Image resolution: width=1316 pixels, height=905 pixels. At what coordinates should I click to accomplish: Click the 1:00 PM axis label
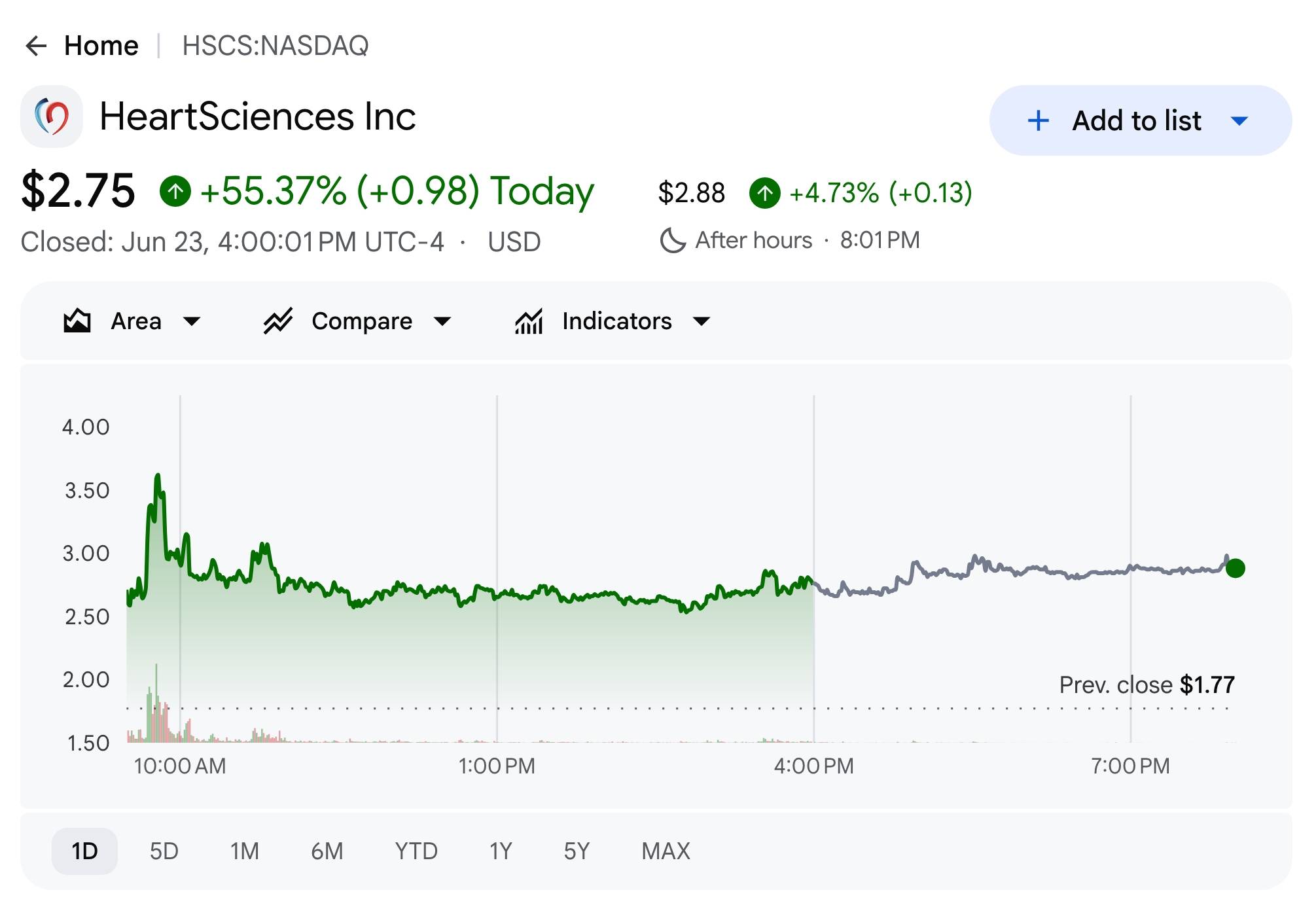(497, 766)
